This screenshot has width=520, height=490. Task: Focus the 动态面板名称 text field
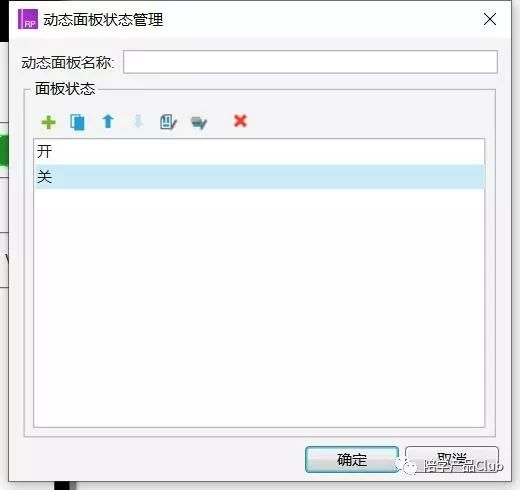tap(310, 62)
